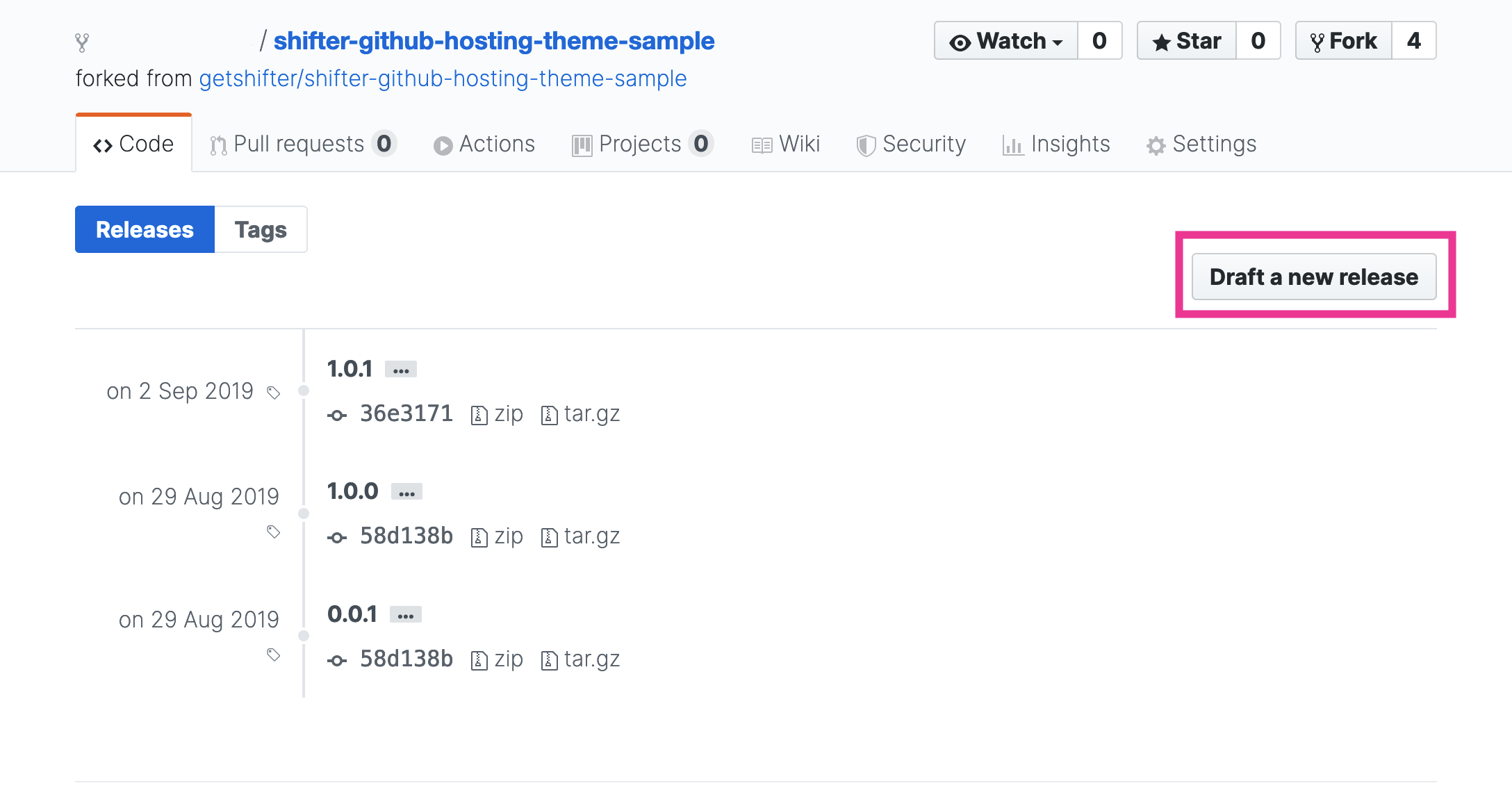1512x797 pixels.
Task: Click the tar.gz file icon for 1.0.1
Action: pyautogui.click(x=549, y=416)
